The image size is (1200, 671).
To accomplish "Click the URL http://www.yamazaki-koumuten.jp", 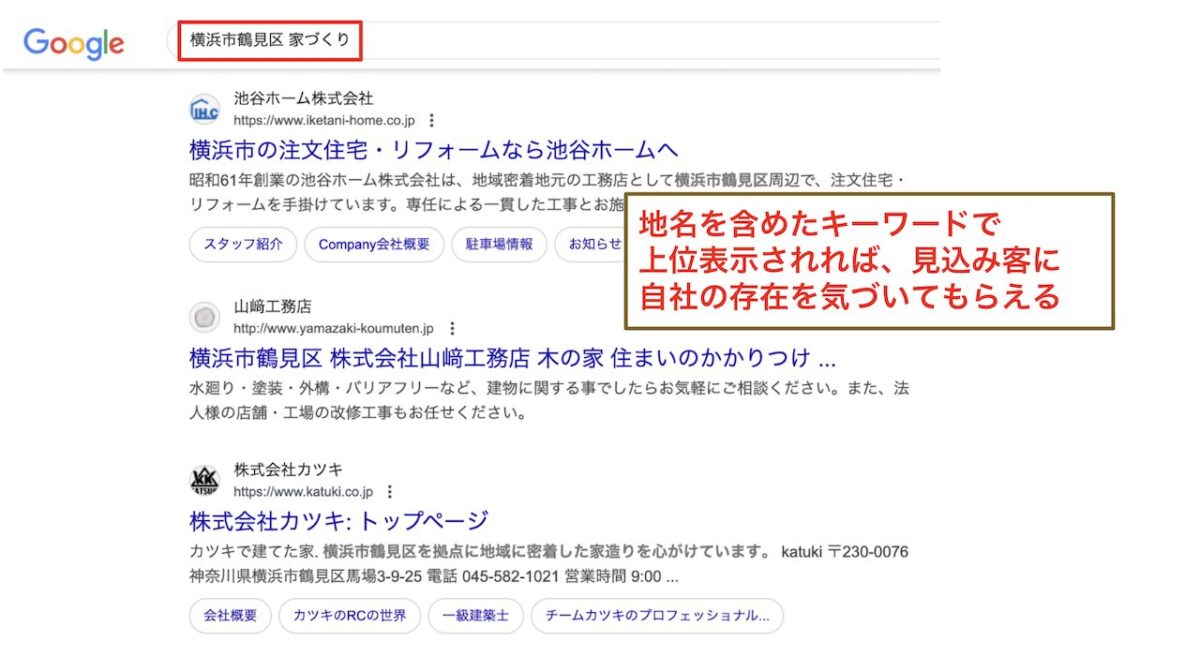I will [334, 329].
